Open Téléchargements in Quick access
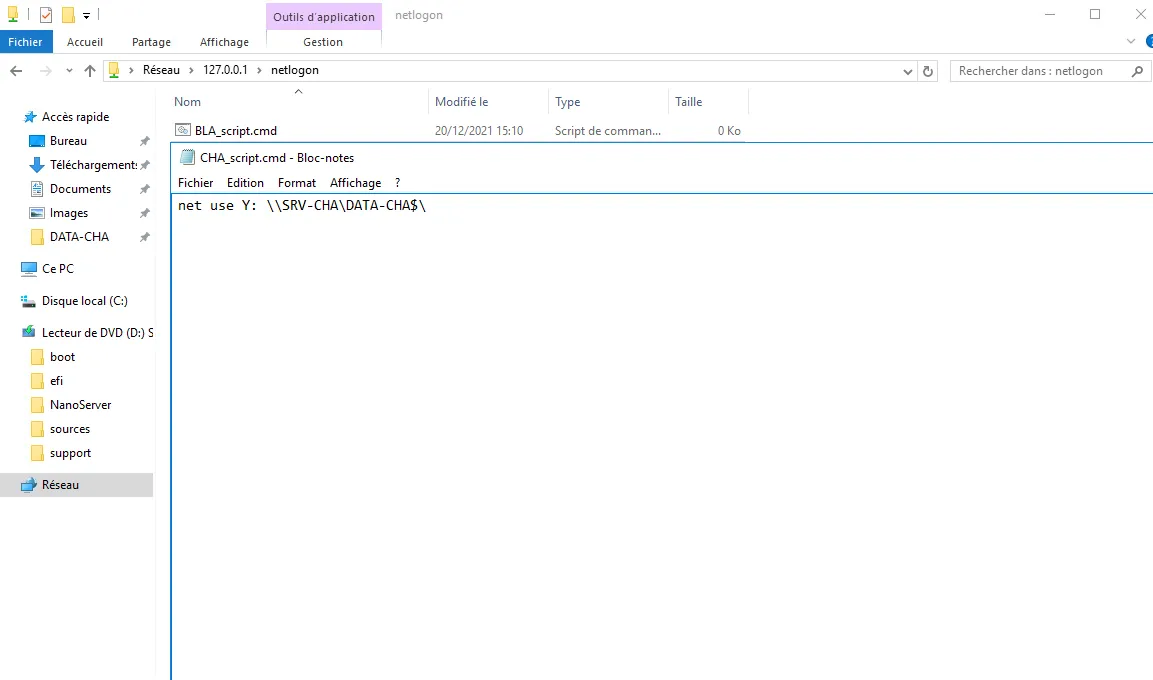 point(92,165)
